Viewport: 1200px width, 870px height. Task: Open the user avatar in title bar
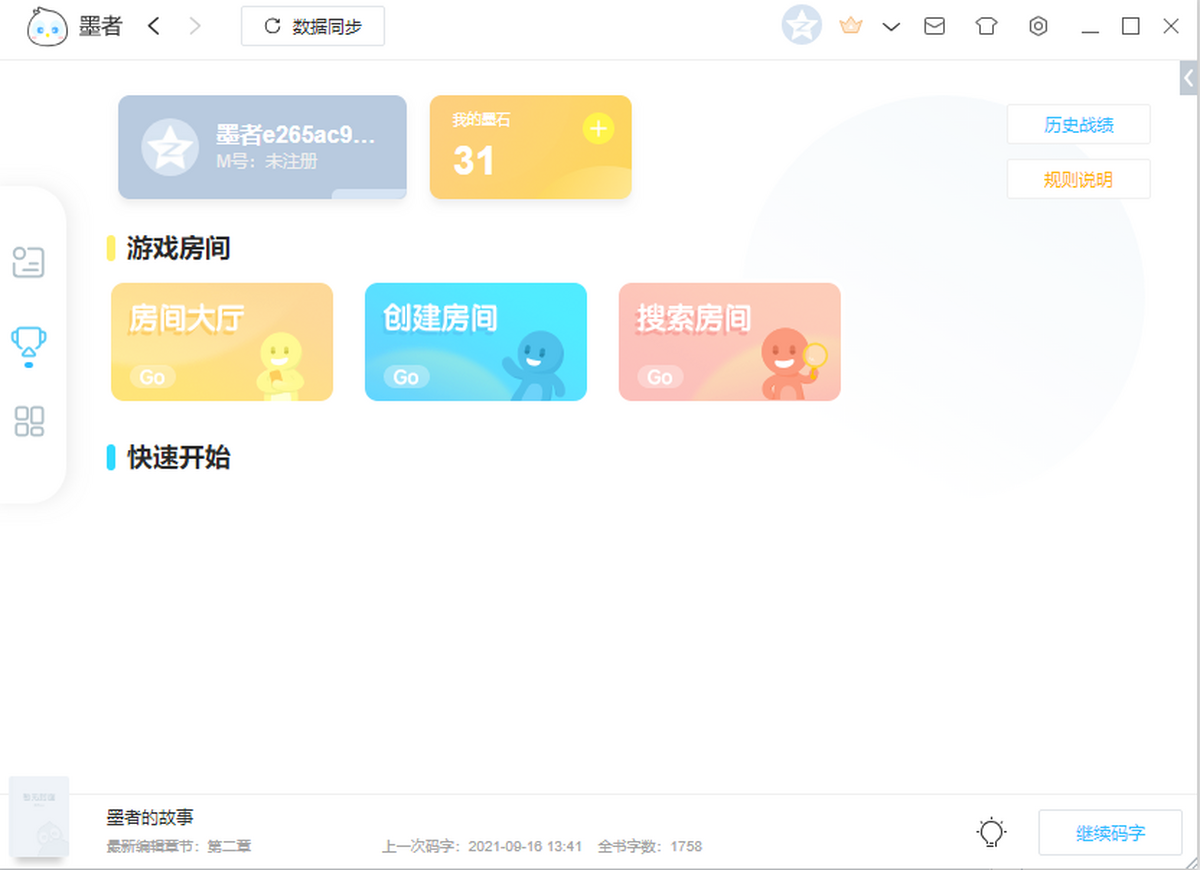pyautogui.click(x=801, y=26)
